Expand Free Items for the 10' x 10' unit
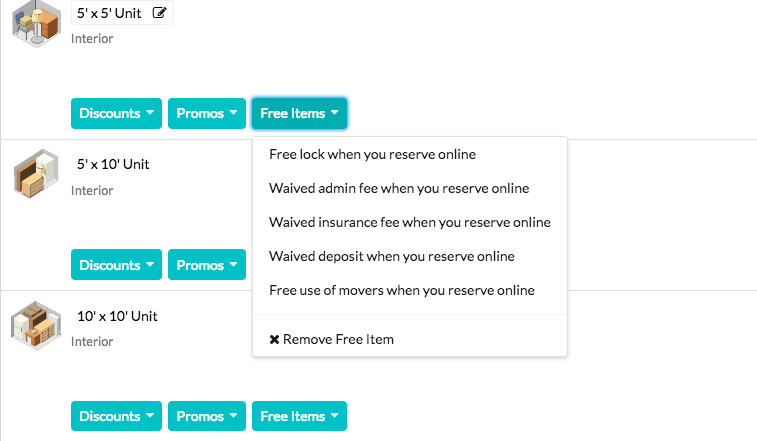 pos(299,416)
